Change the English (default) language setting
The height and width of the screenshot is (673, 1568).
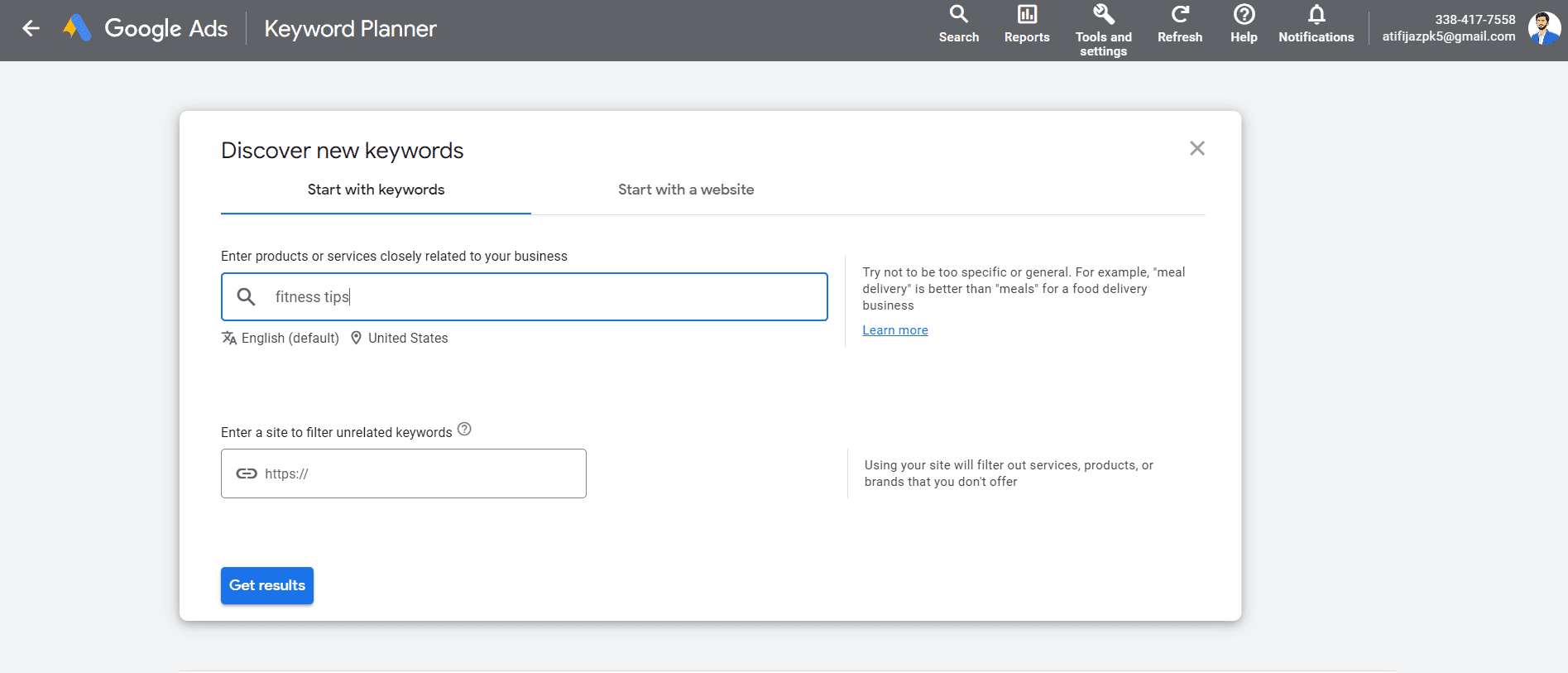(281, 338)
